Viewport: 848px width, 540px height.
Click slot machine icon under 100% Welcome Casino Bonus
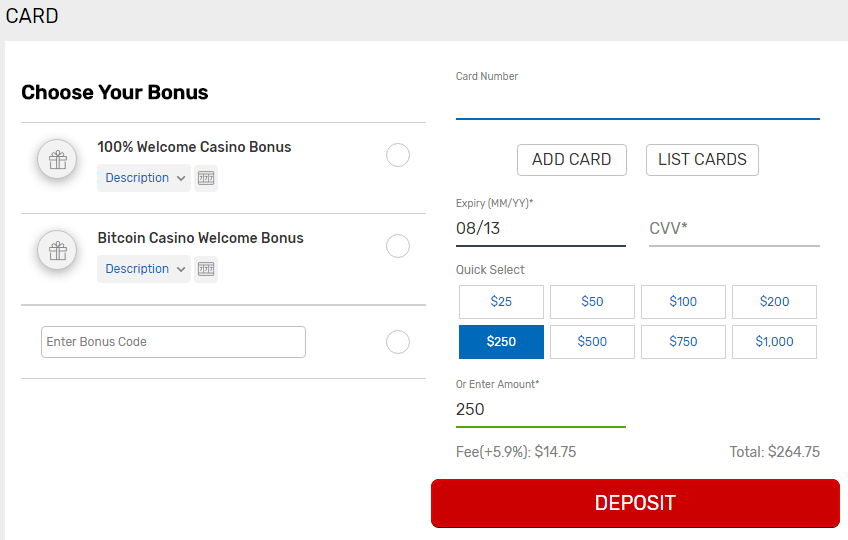pos(206,178)
